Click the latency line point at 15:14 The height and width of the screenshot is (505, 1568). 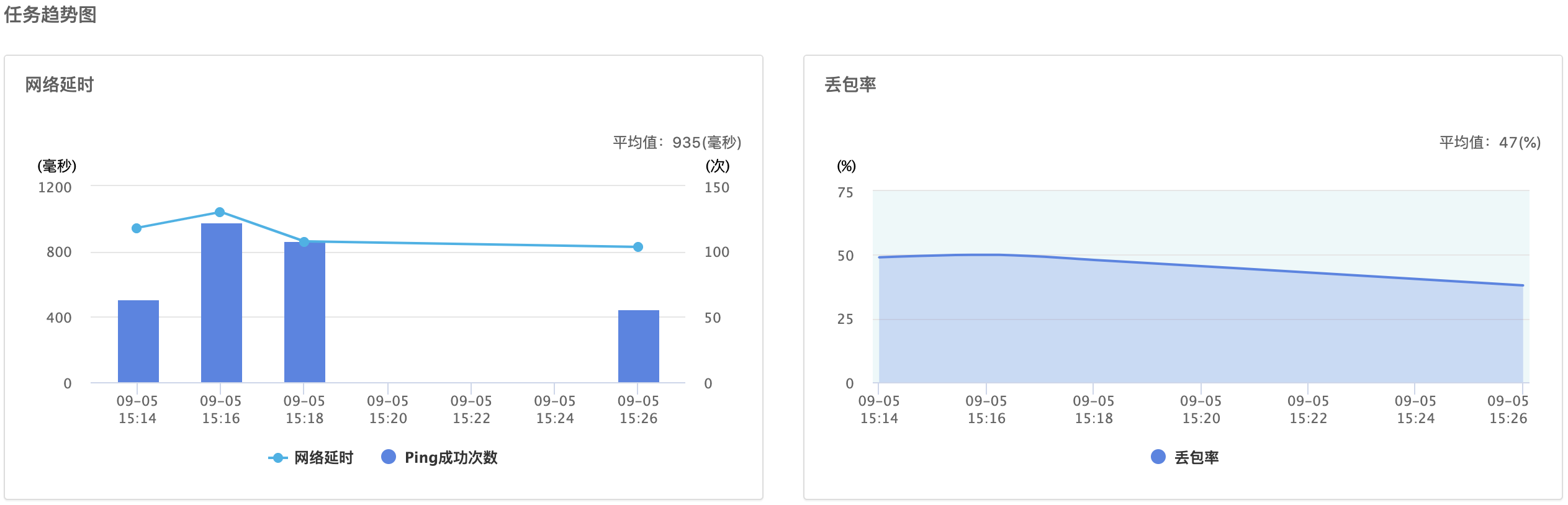pos(137,228)
